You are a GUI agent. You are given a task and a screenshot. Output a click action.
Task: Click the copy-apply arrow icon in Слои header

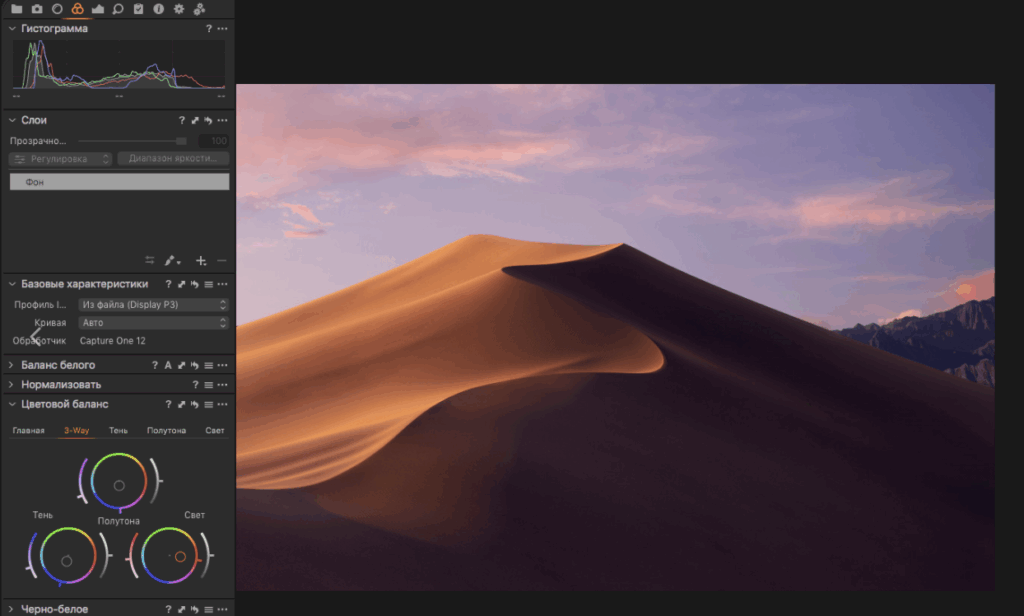click(195, 120)
